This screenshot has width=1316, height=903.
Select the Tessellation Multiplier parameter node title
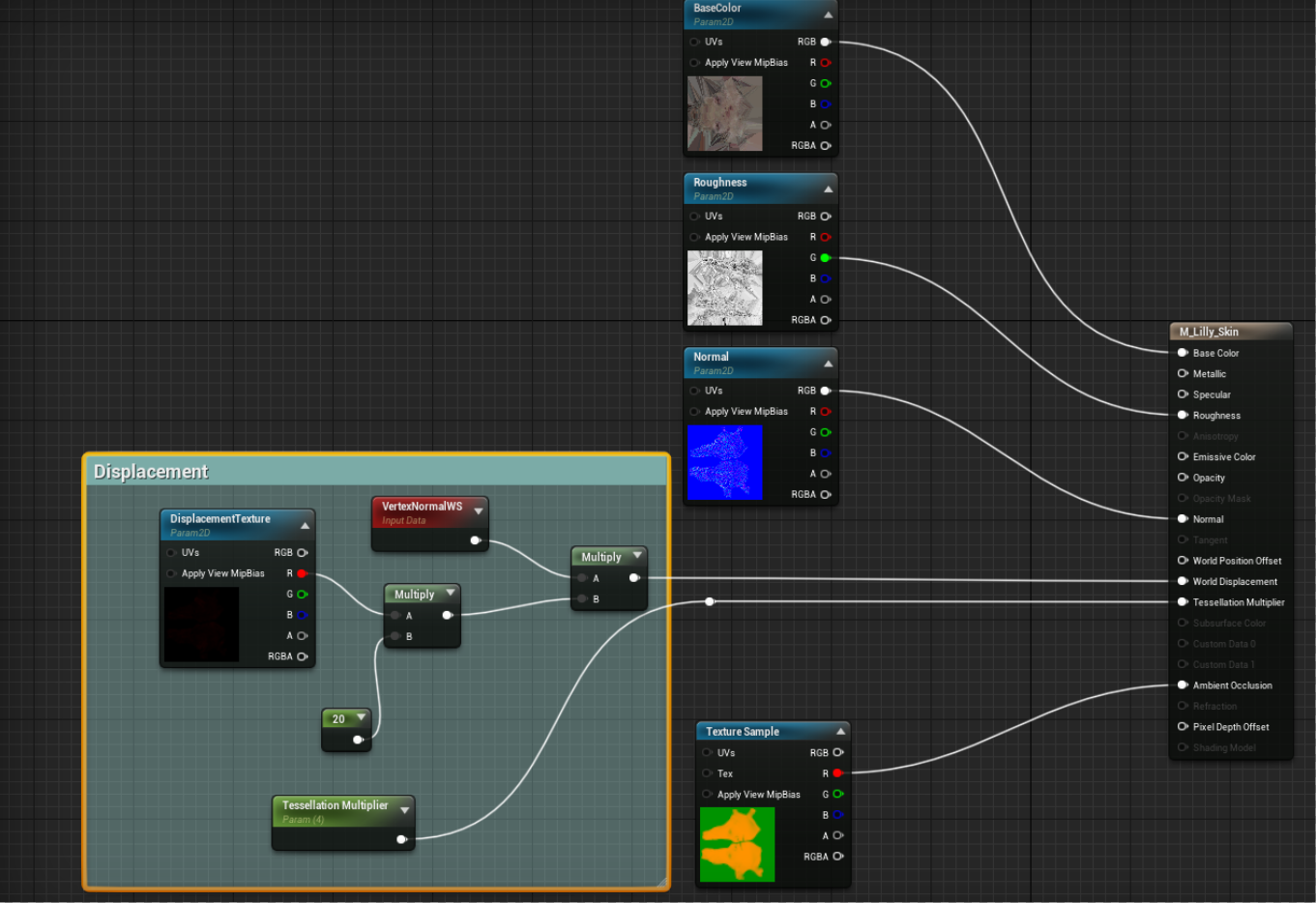335,805
